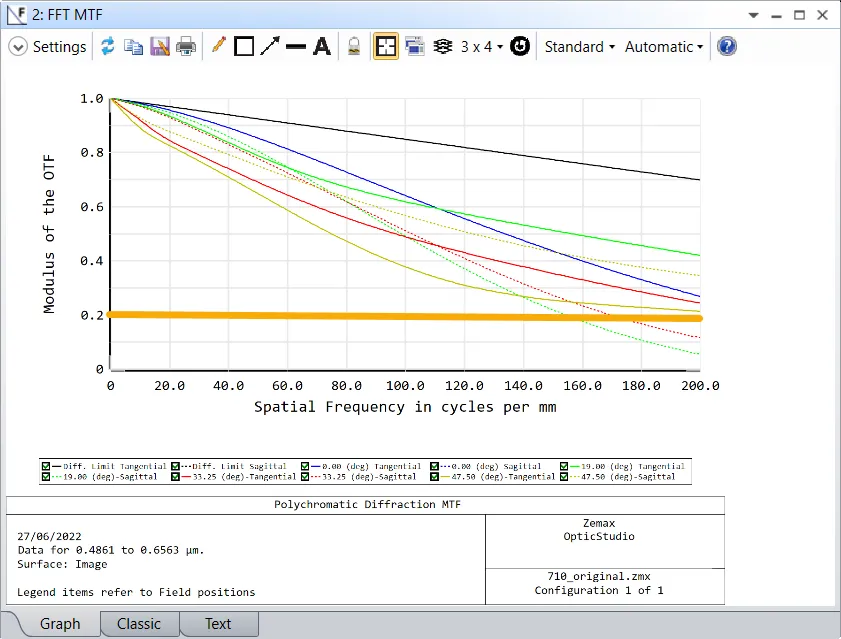This screenshot has height=639, width=841.
Task: Switch to the Classic tab
Action: point(139,624)
